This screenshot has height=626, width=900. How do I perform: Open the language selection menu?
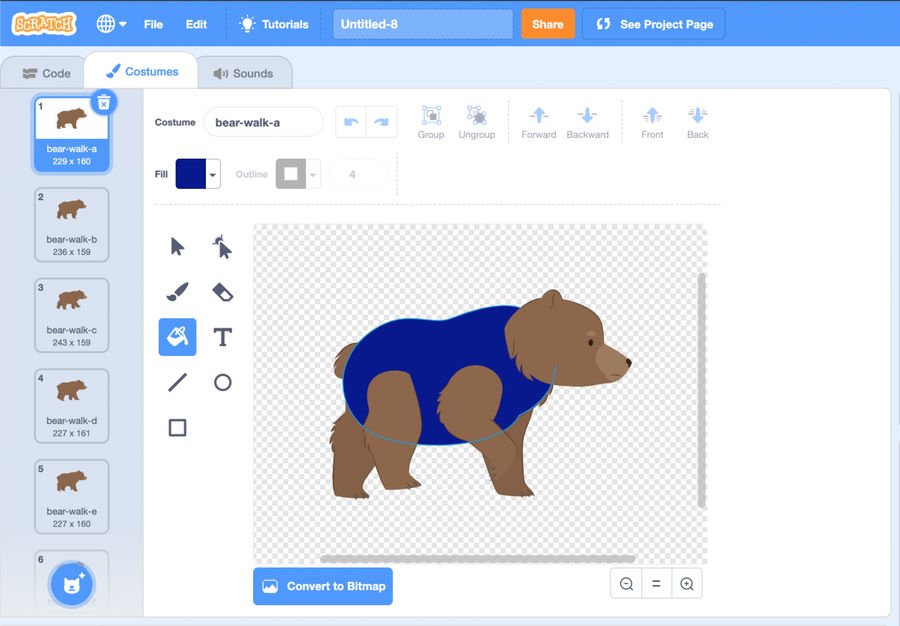tap(110, 24)
